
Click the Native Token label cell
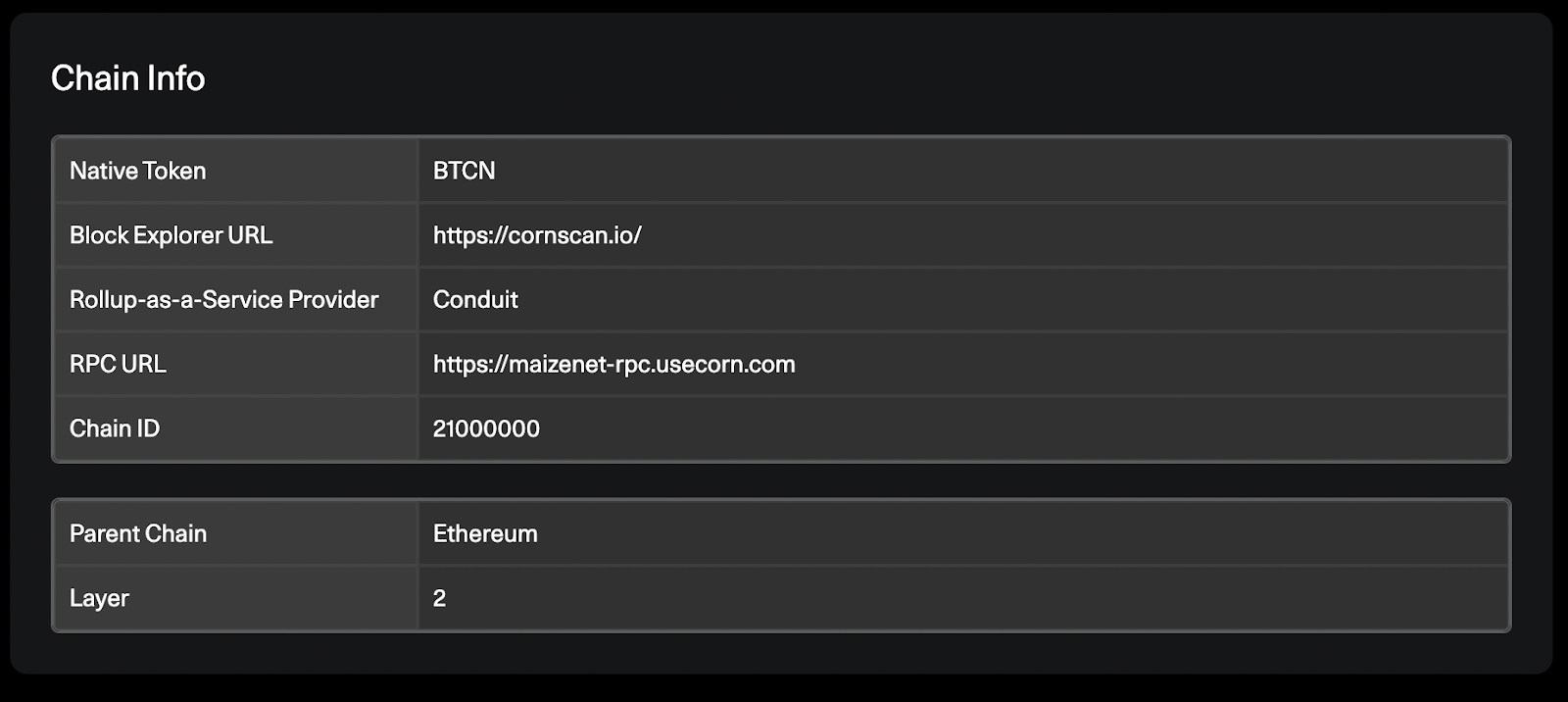coord(236,171)
